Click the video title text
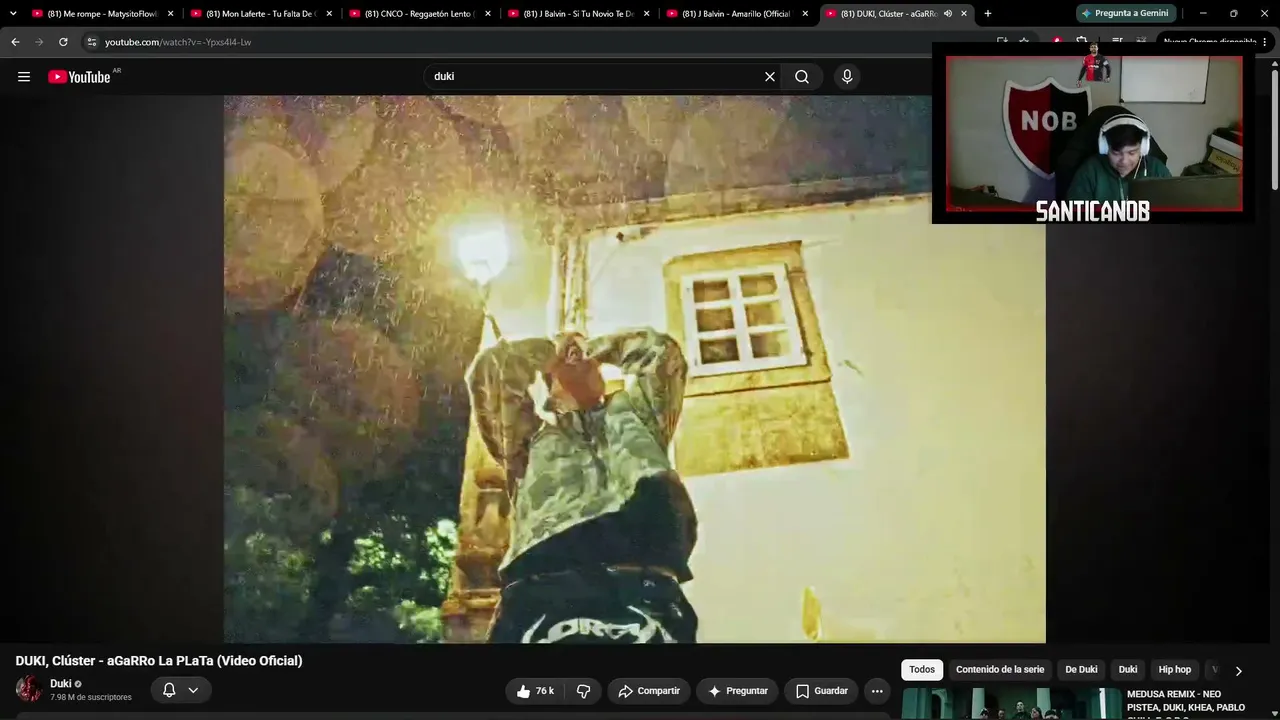 click(159, 661)
